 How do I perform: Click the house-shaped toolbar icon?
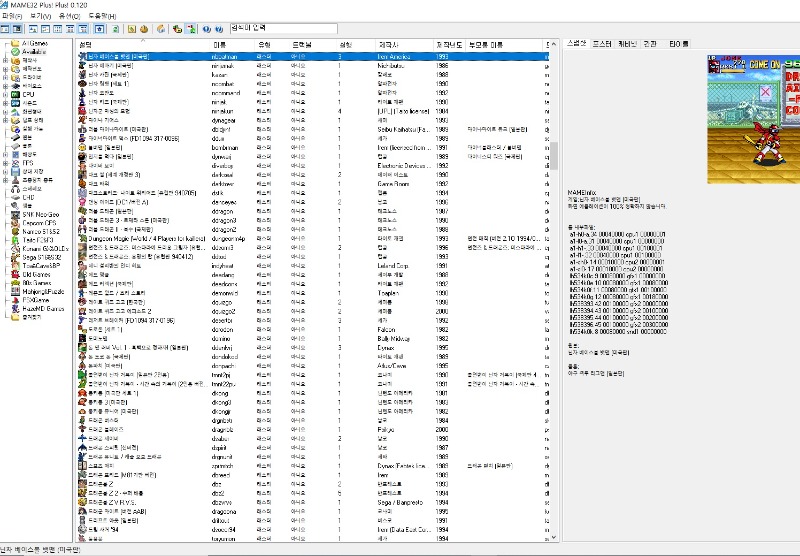161,29
